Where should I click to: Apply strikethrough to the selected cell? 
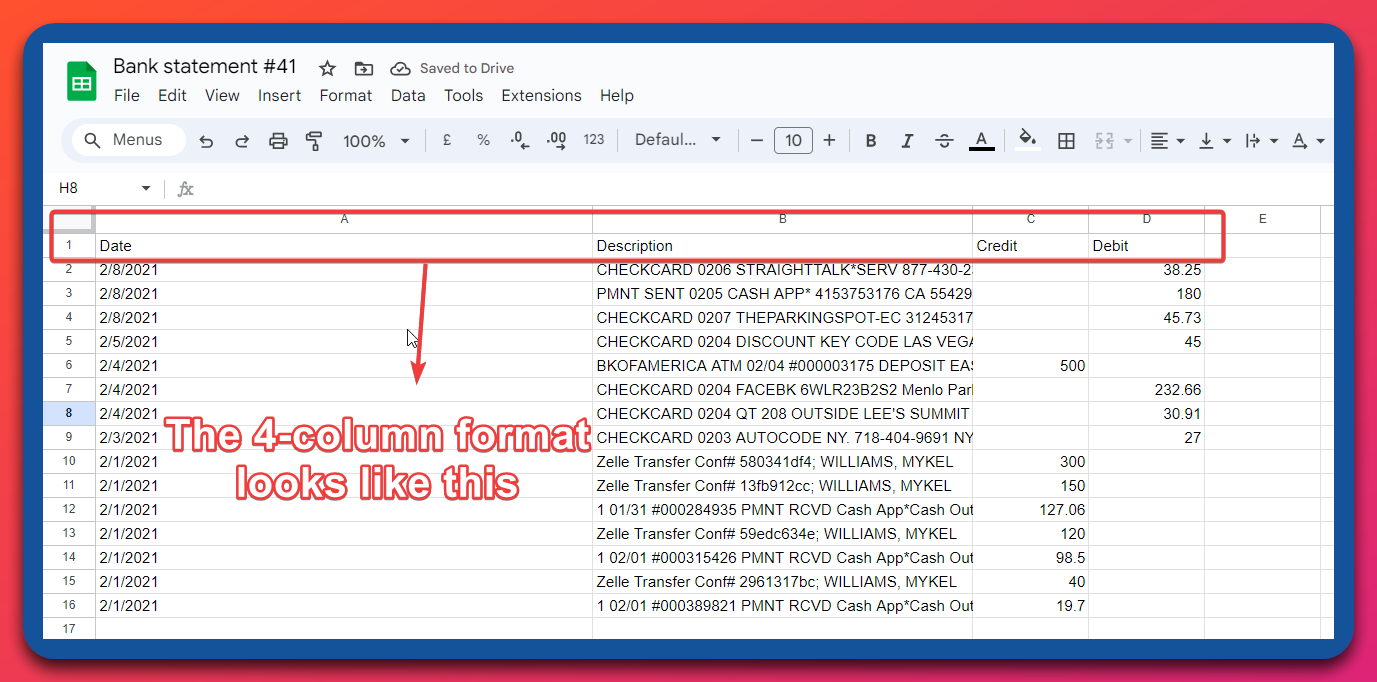click(944, 140)
